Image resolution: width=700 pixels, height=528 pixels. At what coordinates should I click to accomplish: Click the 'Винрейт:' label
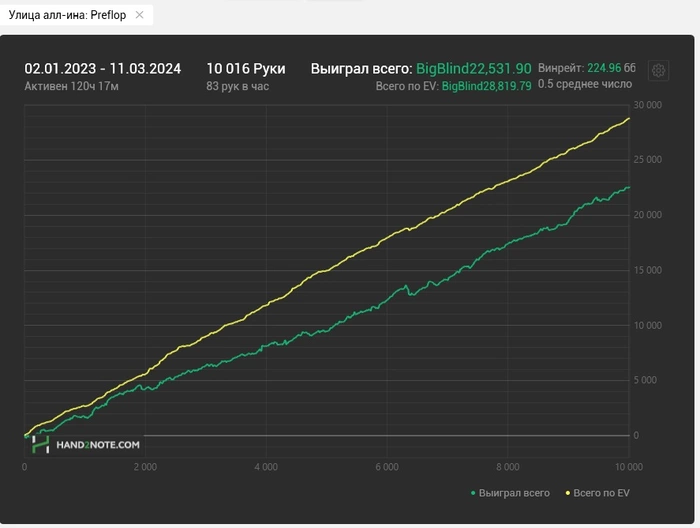[561, 68]
